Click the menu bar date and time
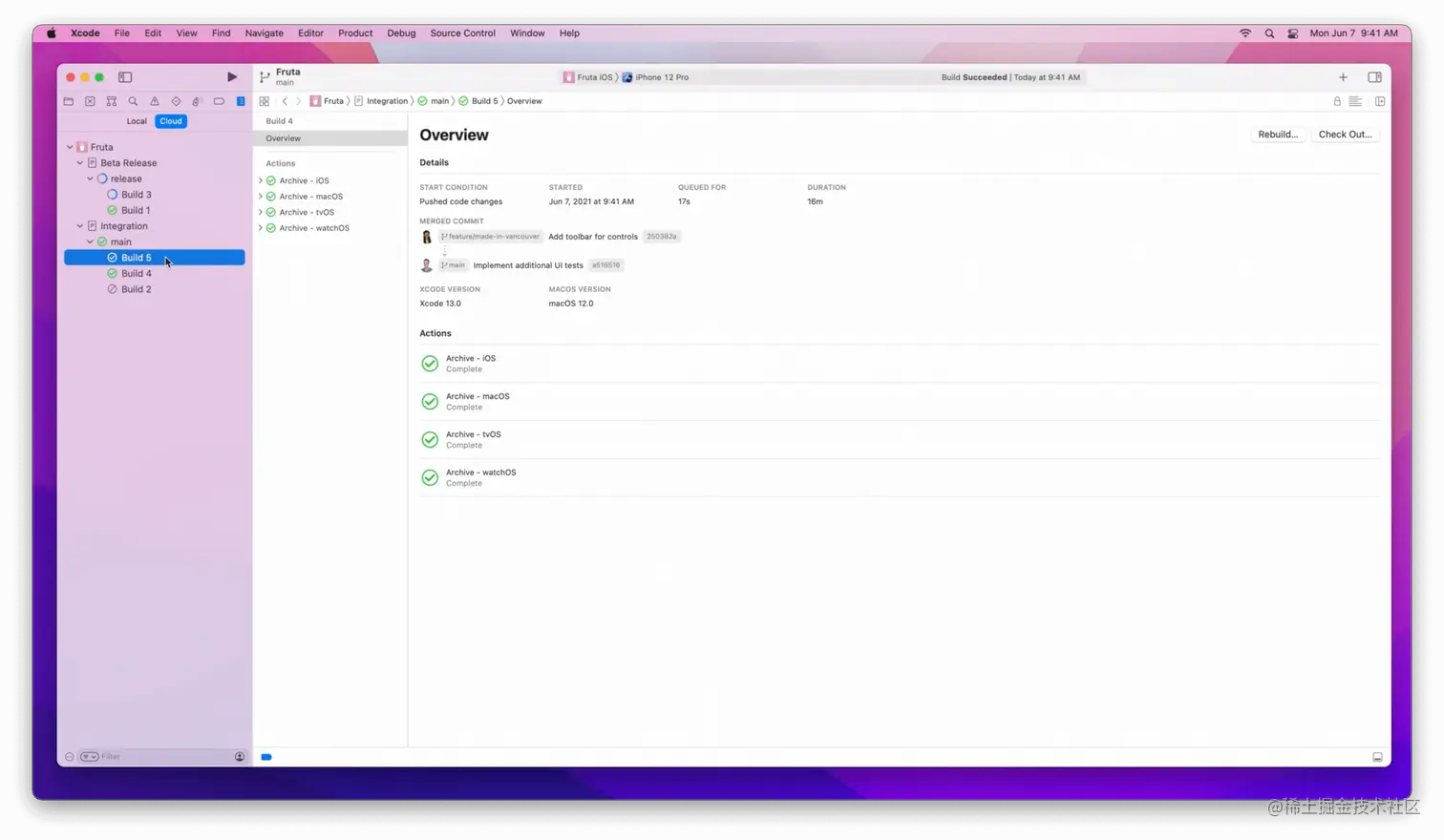The width and height of the screenshot is (1444, 840). (x=1353, y=33)
